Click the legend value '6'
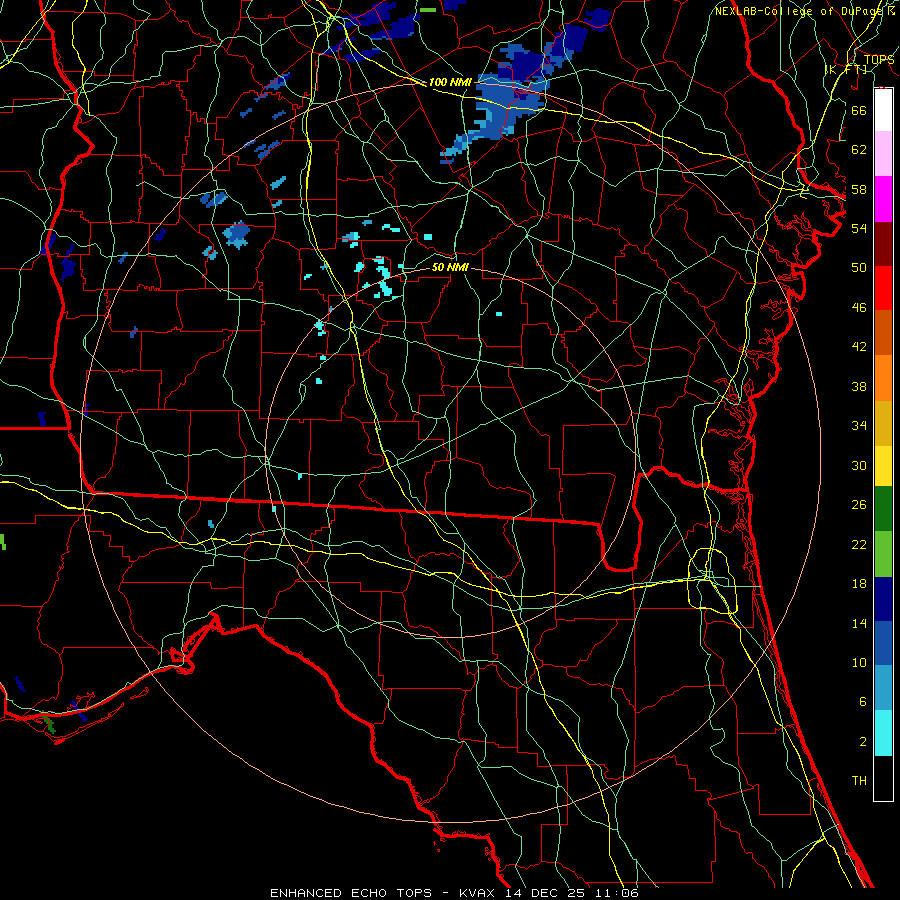Viewport: 900px width, 900px height. click(862, 702)
